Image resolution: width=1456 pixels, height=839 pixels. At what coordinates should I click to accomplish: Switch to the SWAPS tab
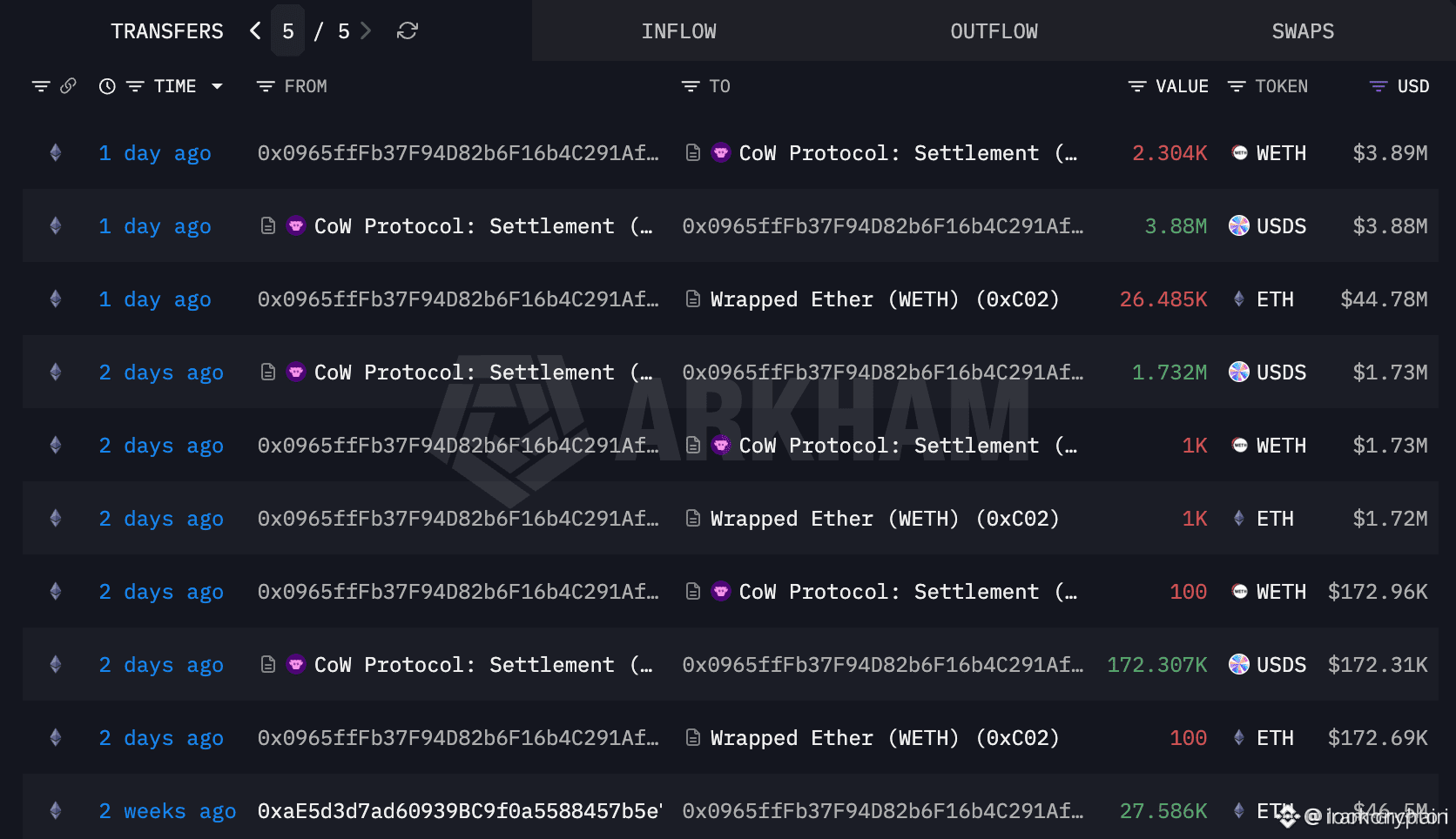[x=1303, y=31]
